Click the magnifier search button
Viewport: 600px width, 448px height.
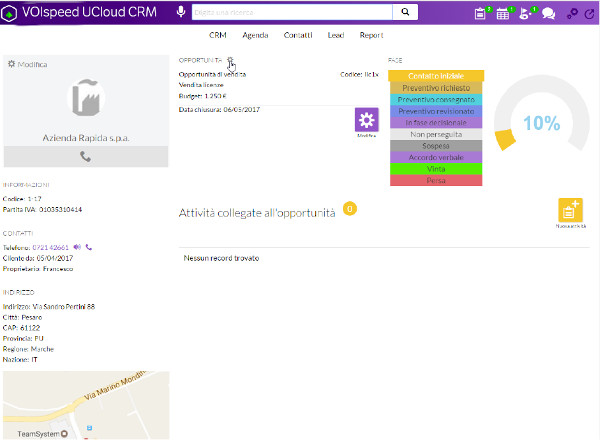(405, 12)
